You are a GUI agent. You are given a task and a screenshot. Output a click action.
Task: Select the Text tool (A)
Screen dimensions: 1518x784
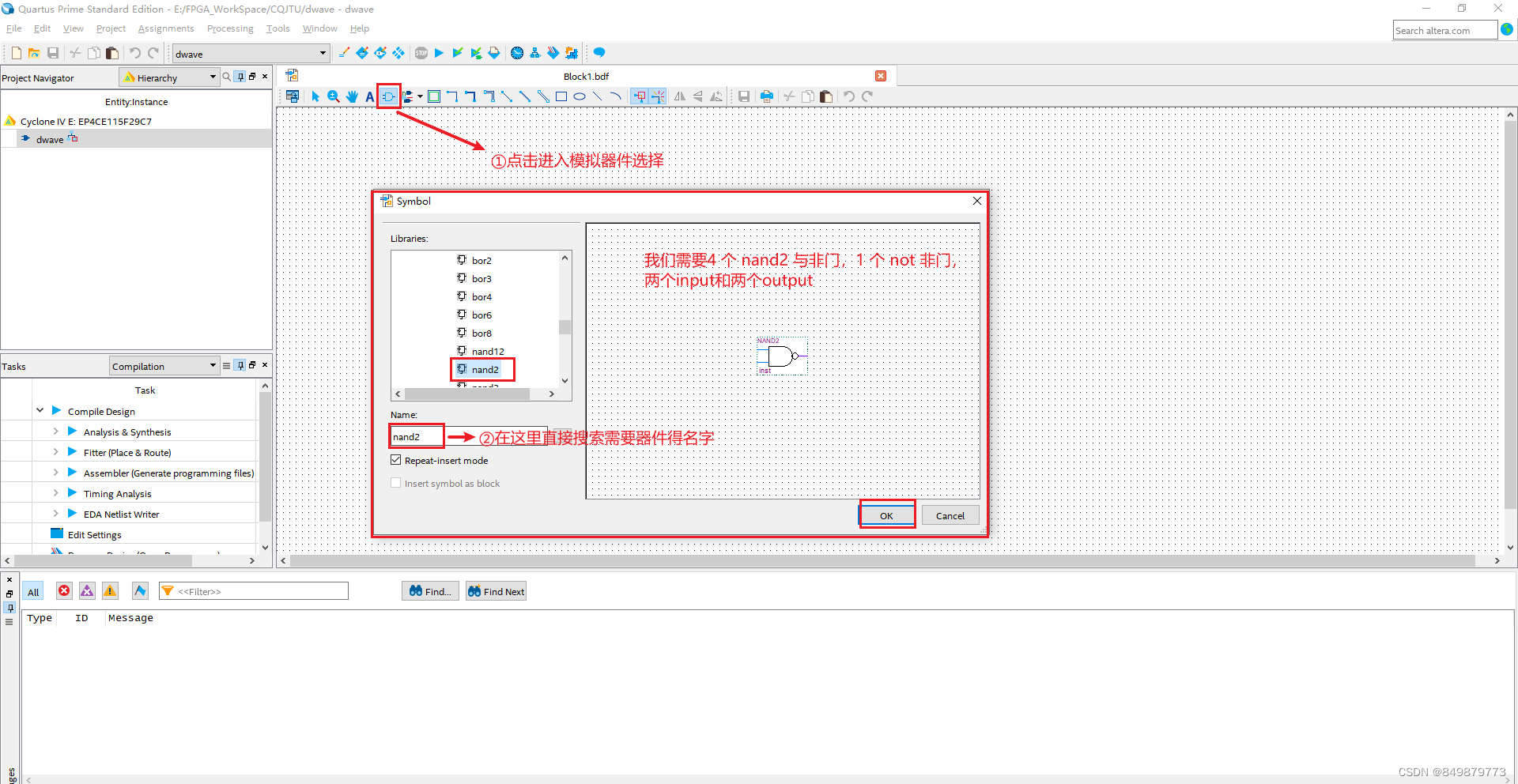(x=369, y=96)
